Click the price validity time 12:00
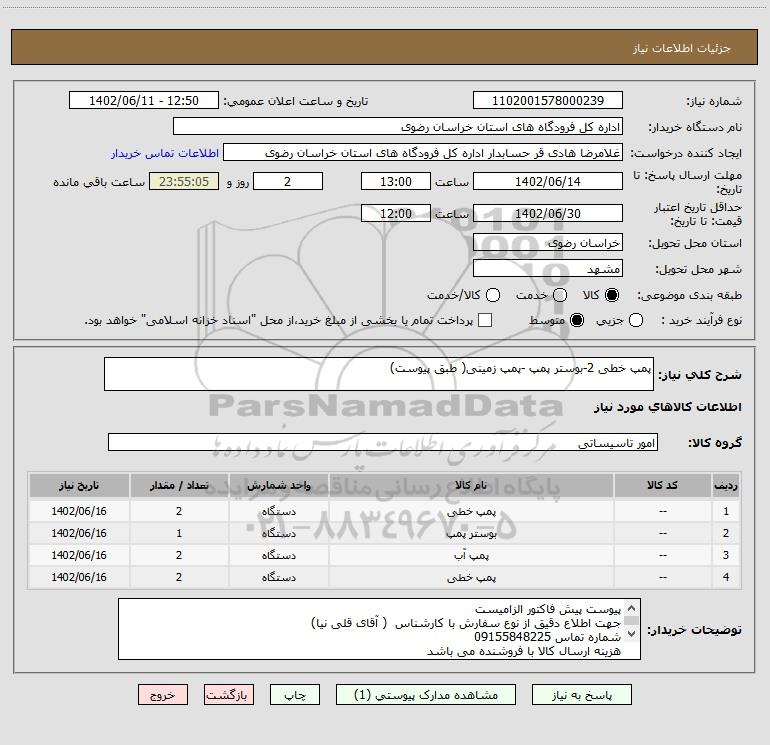The image size is (770, 745). (x=396, y=213)
